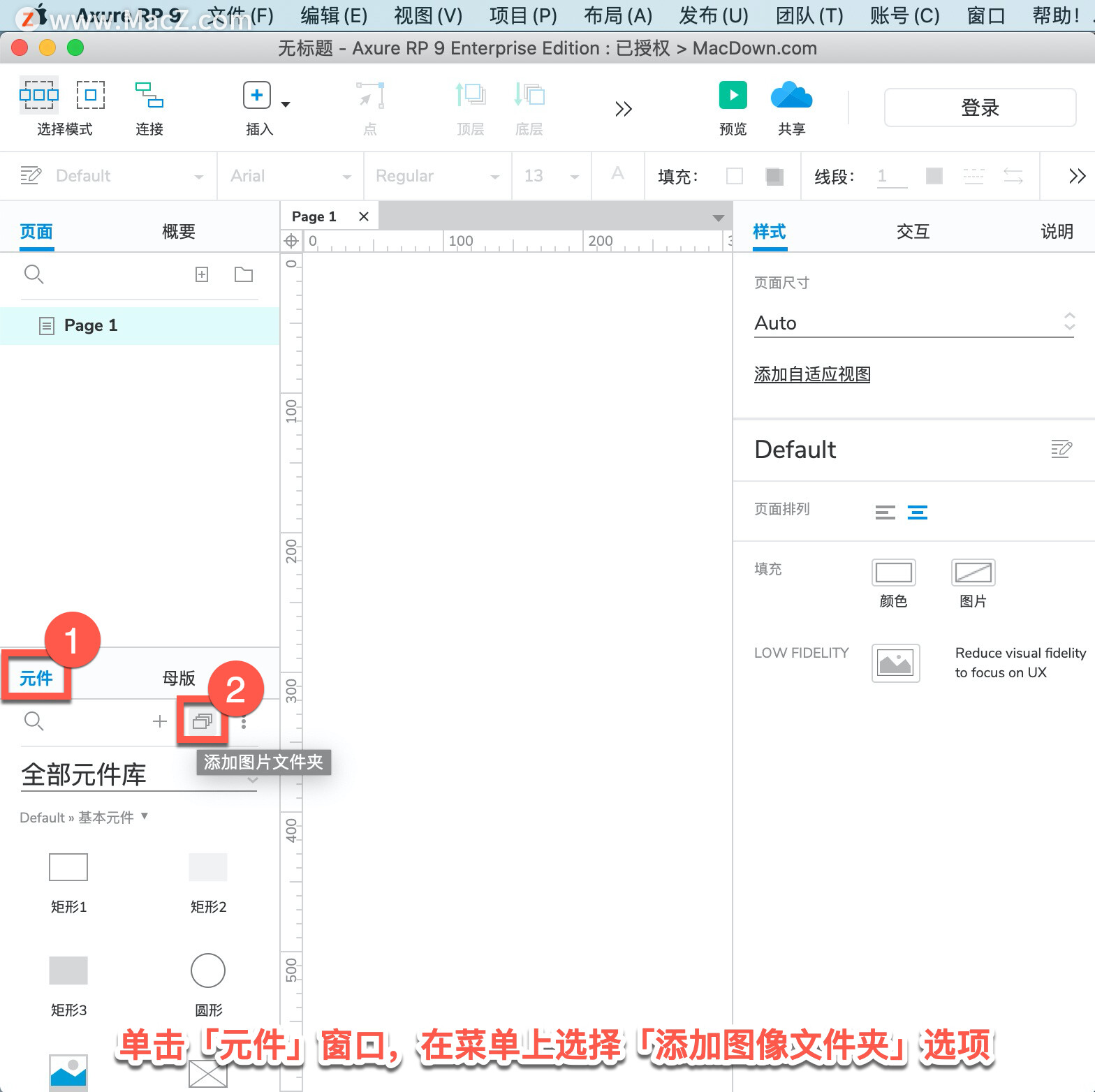Click the Insert plus icon

(256, 95)
